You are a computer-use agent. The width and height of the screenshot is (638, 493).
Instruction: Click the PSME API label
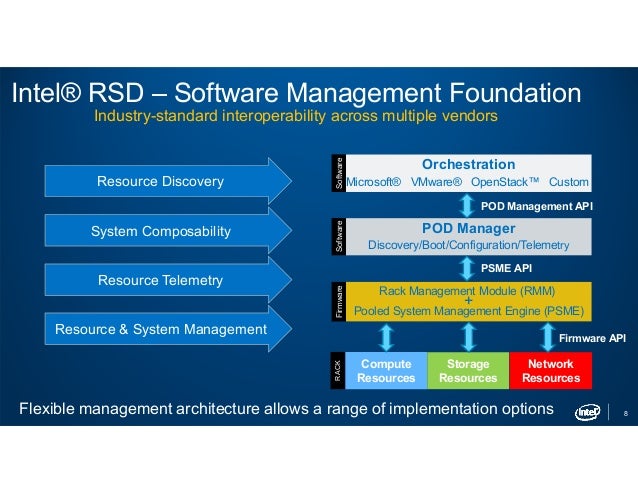pos(506,268)
